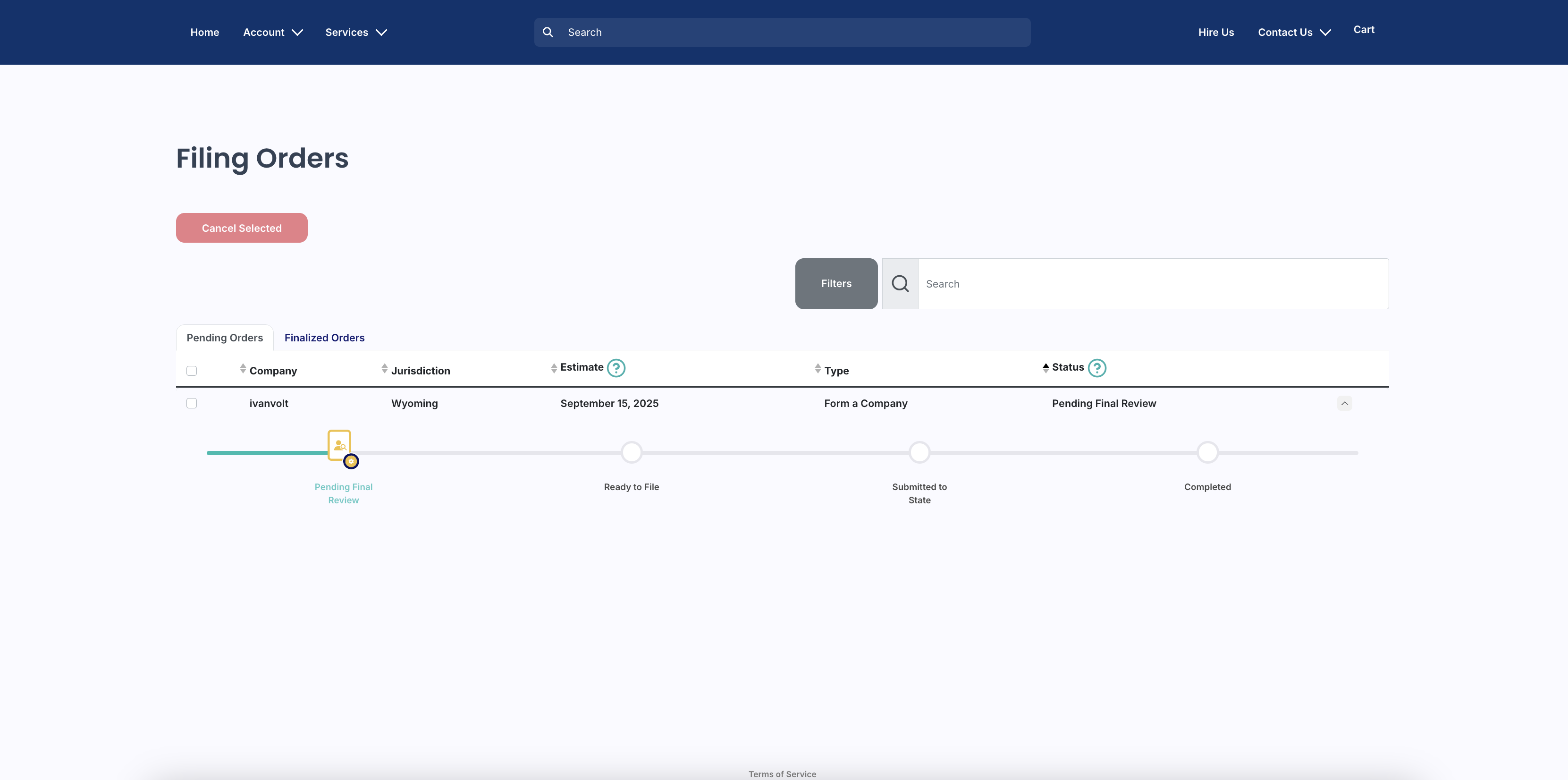The height and width of the screenshot is (780, 1568).
Task: Click the orders Search input field
Action: (1152, 284)
